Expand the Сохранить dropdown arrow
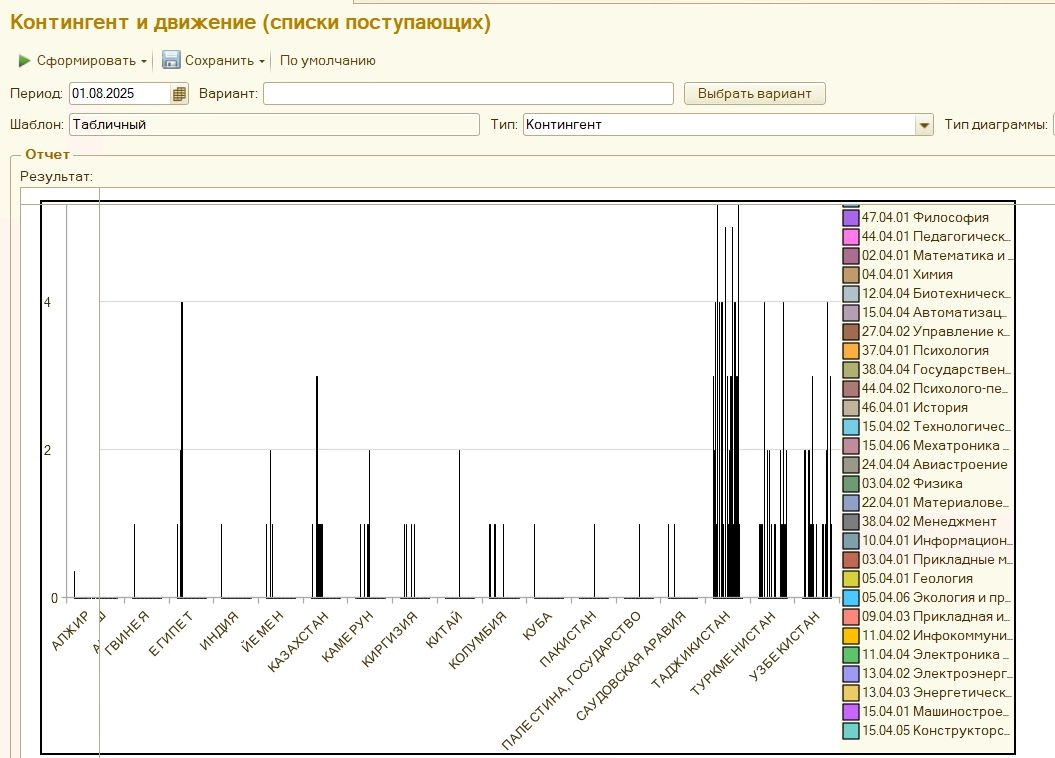Viewport: 1055px width, 758px height. [x=262, y=62]
